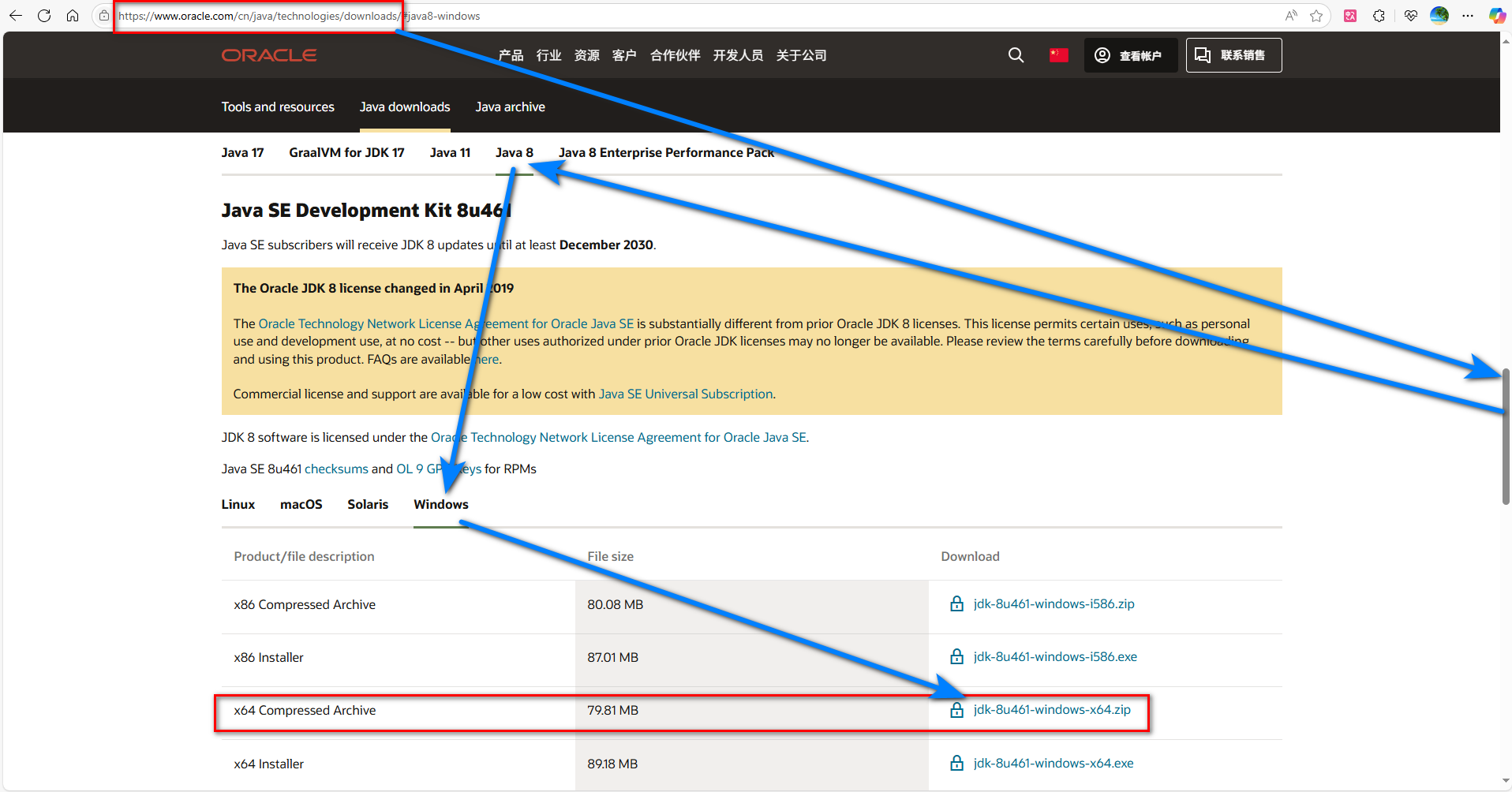Open browser extensions puzzle icon
This screenshot has width=1512, height=792.
coord(1379,16)
